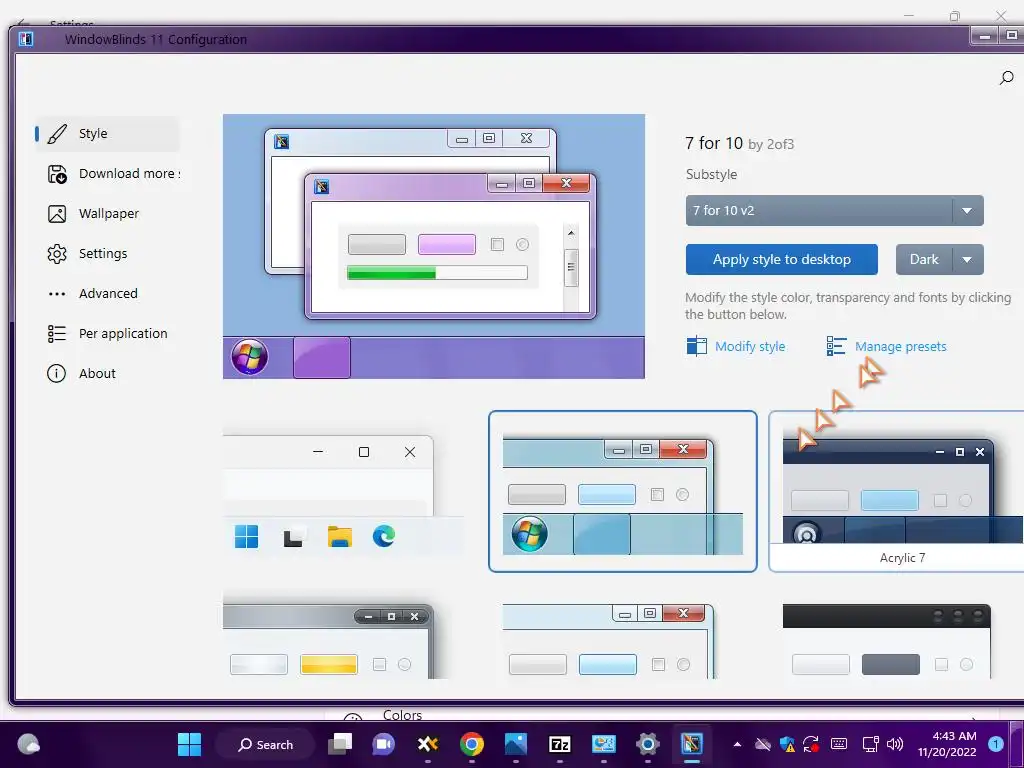Open the Per application section

click(108, 334)
